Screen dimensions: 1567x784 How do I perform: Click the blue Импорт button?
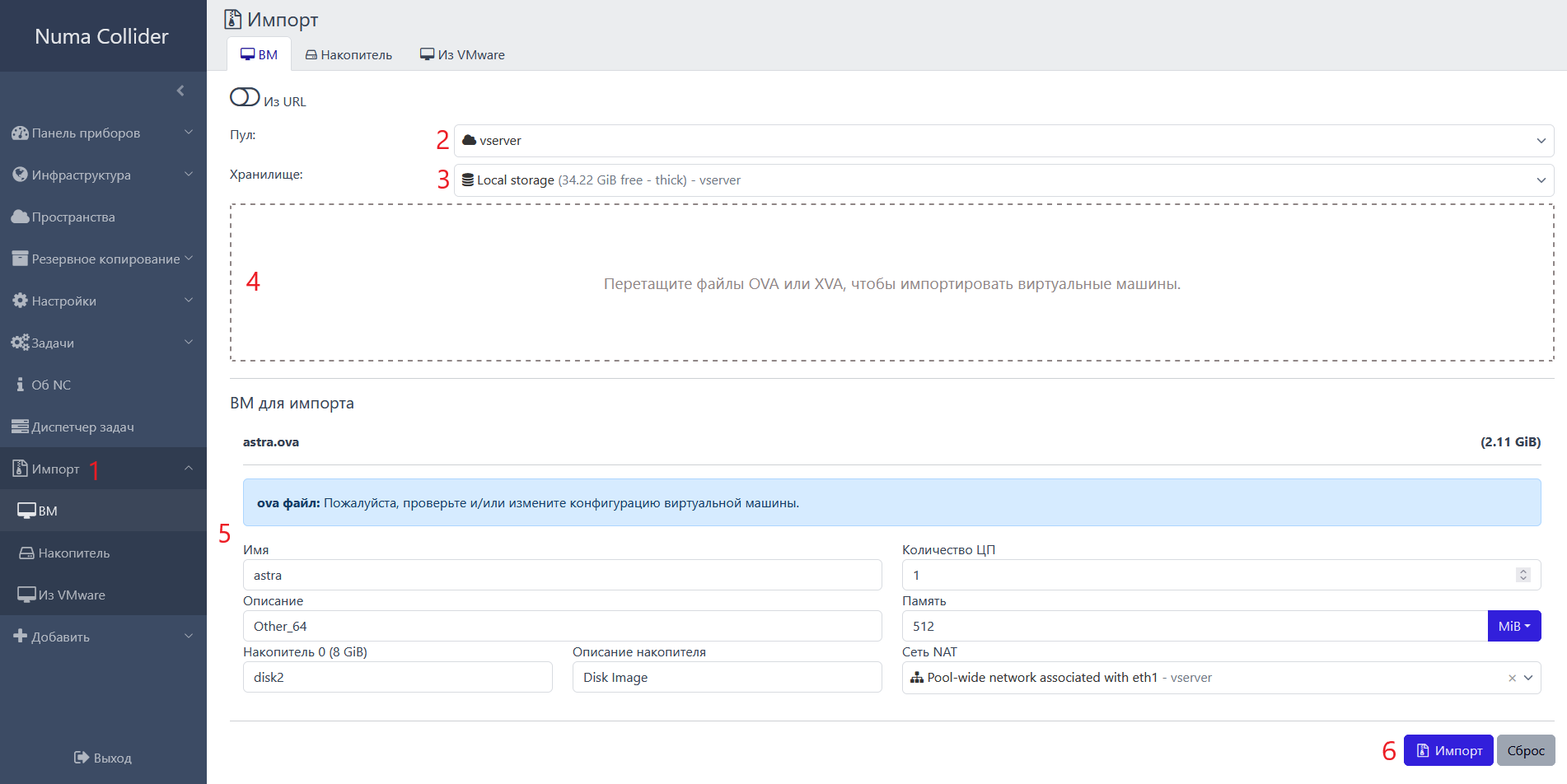pyautogui.click(x=1448, y=750)
